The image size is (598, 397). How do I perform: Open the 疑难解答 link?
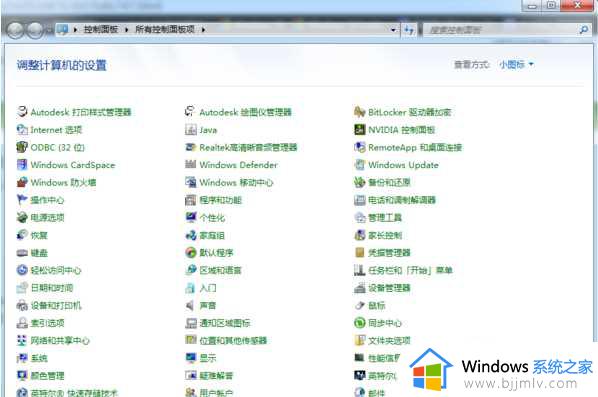tap(216, 376)
